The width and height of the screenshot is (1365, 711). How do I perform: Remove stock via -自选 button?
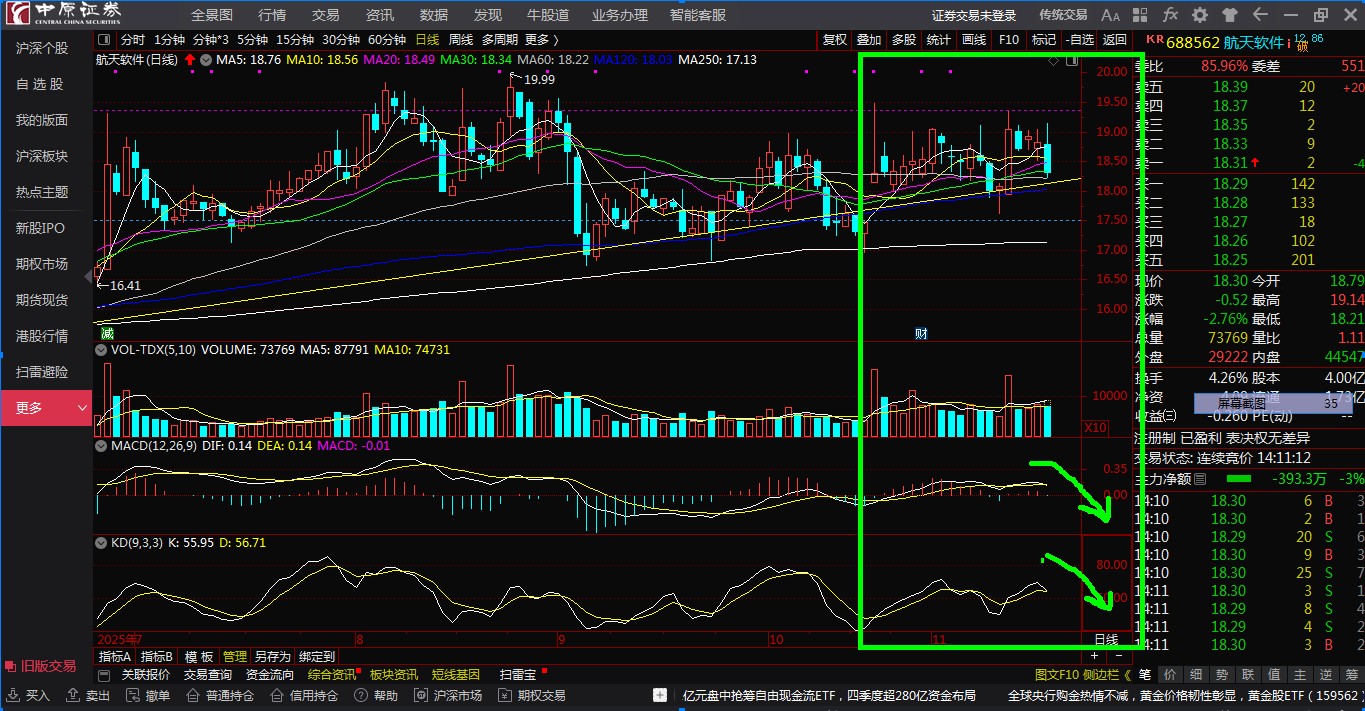(1079, 40)
